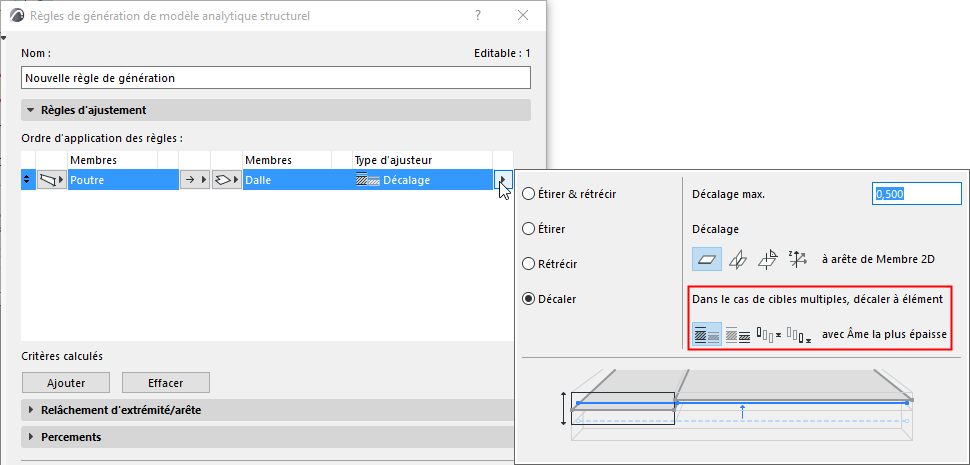Image resolution: width=970 pixels, height=465 pixels.
Task: Click the Poutre cell in the rules table
Action: pyautogui.click(x=123, y=180)
